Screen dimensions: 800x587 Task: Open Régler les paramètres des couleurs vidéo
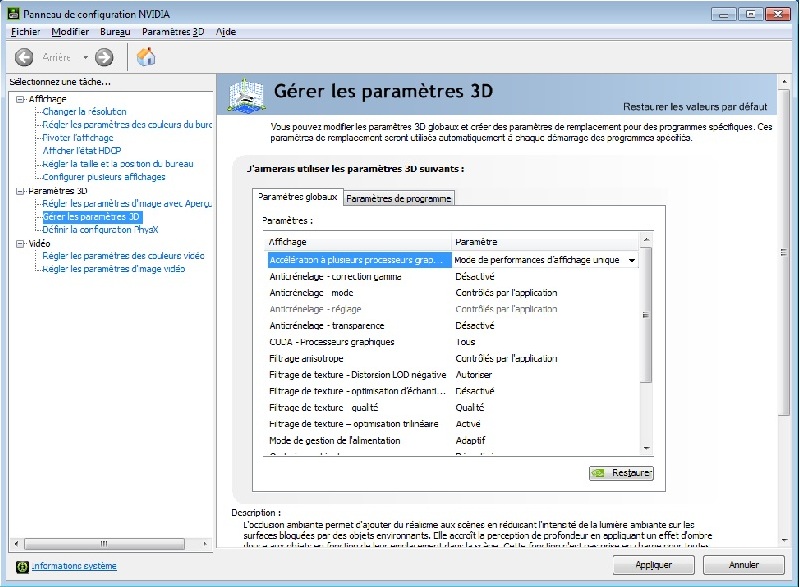pyautogui.click(x=123, y=256)
